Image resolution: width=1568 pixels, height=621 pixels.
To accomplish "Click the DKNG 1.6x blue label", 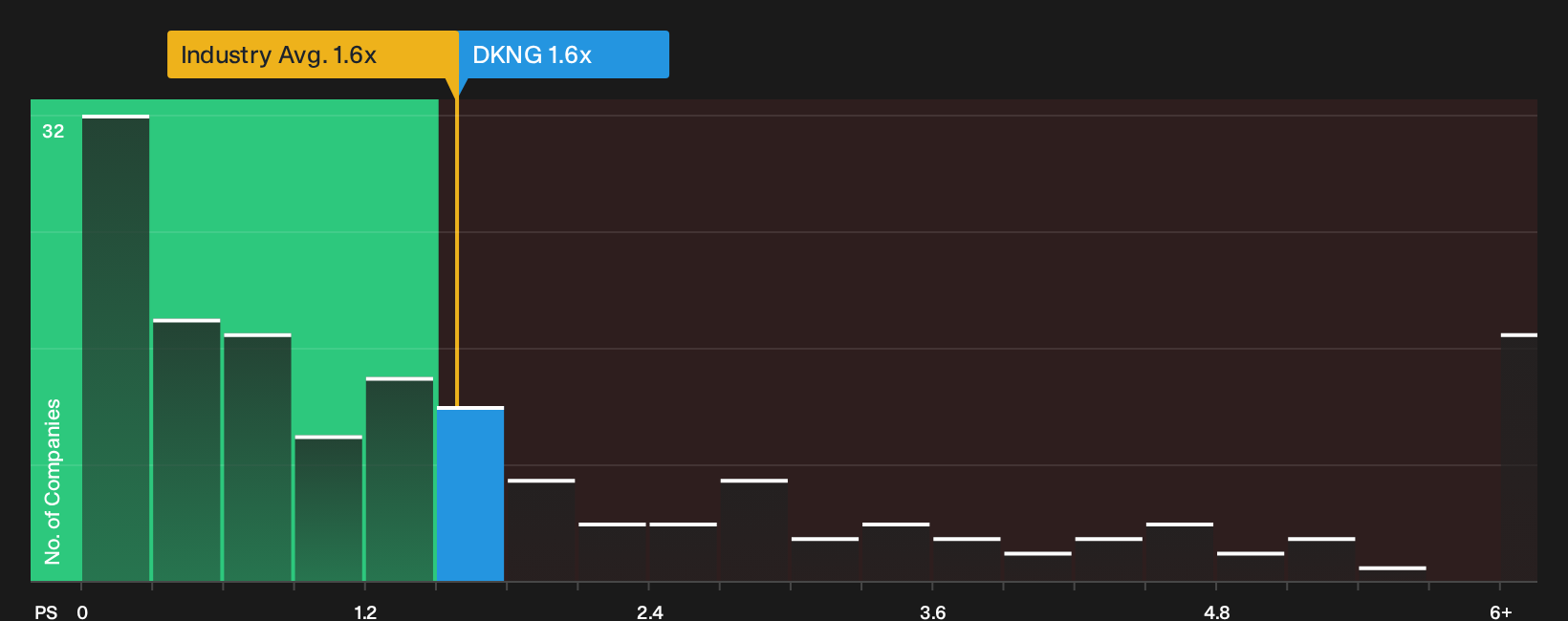I will pos(564,54).
